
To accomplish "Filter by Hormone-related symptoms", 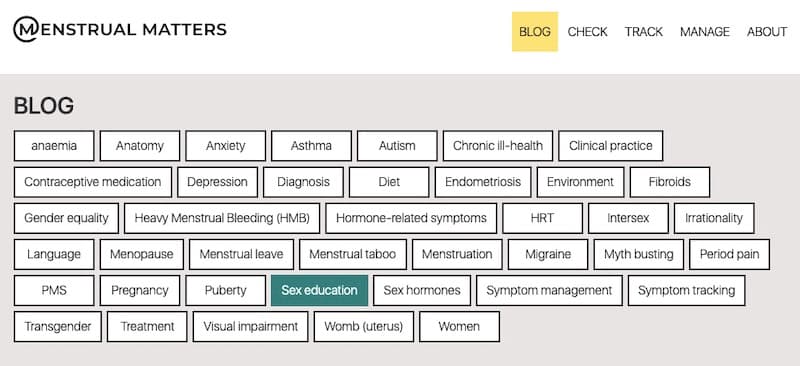I will point(411,218).
